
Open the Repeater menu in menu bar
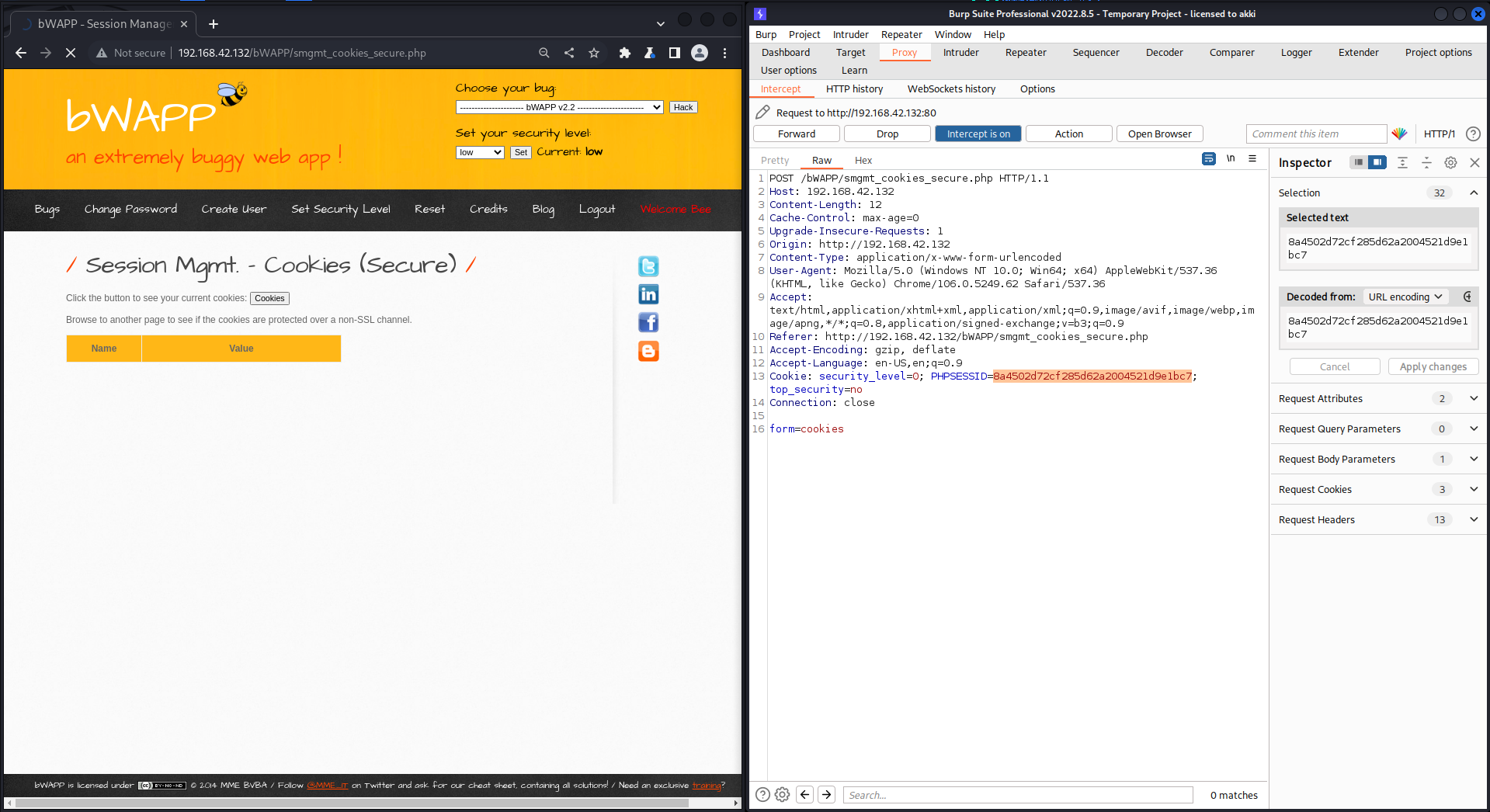pyautogui.click(x=901, y=34)
